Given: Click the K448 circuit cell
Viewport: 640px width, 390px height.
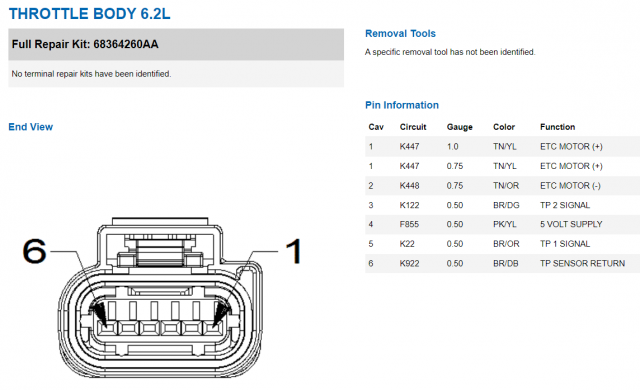Looking at the screenshot, I should click(409, 186).
